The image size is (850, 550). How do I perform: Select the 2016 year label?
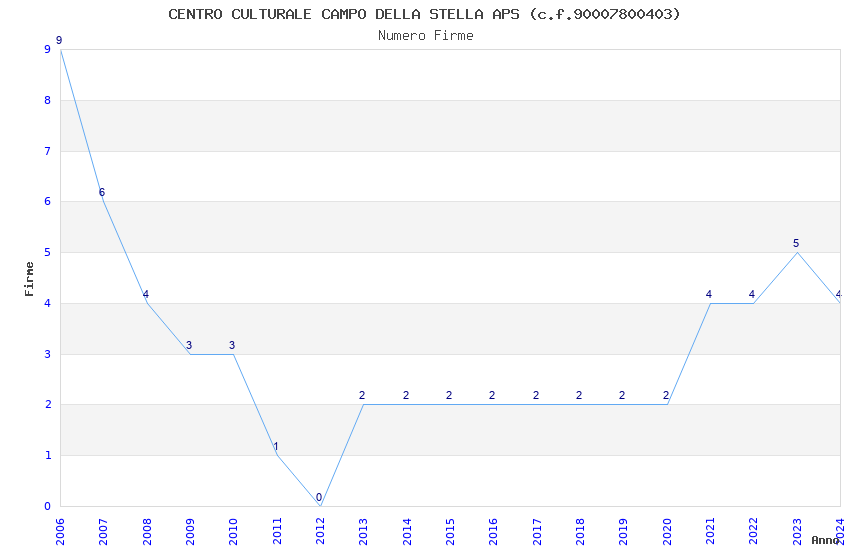[x=493, y=532]
